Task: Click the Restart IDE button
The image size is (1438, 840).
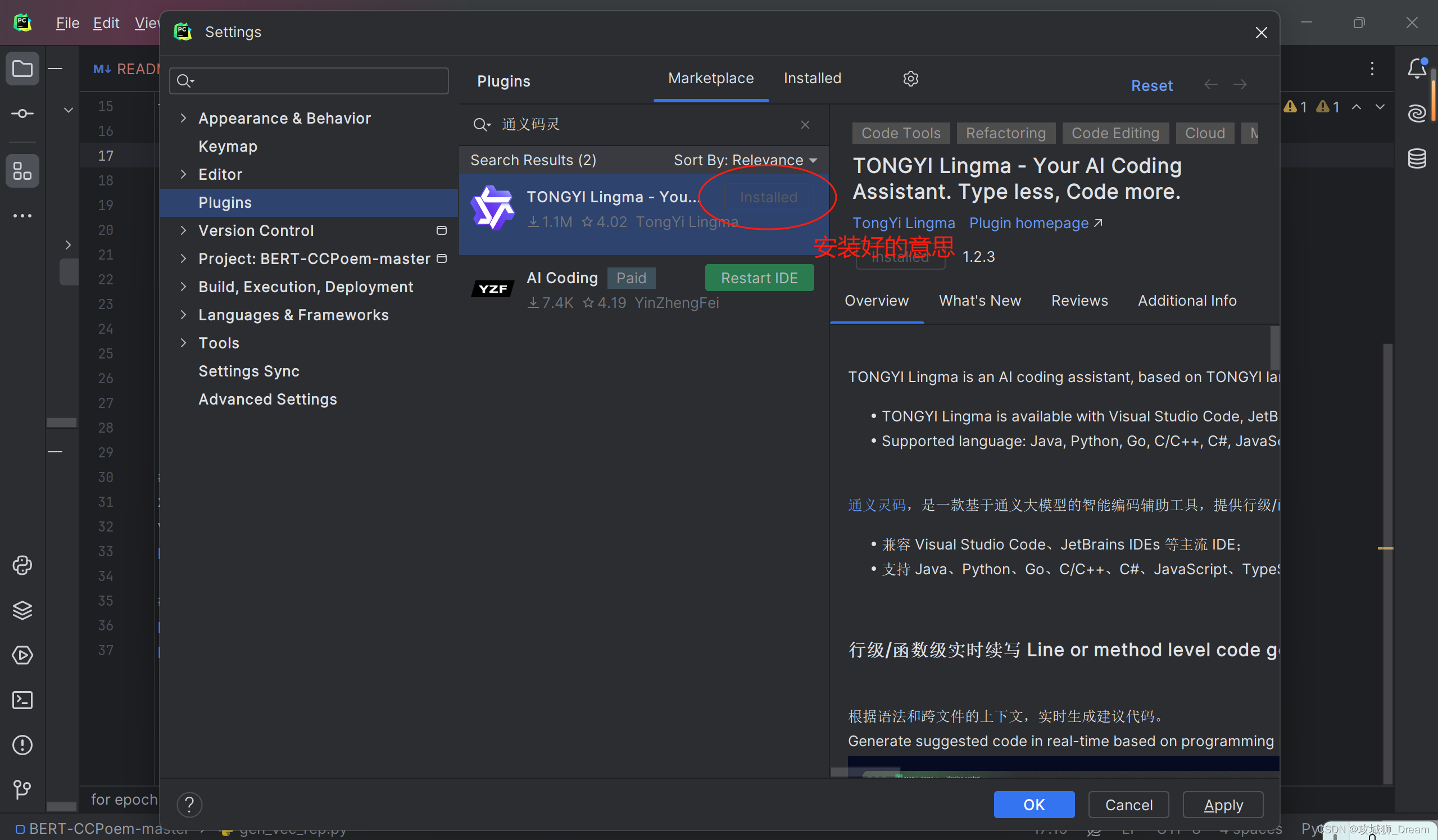Action: [x=759, y=278]
